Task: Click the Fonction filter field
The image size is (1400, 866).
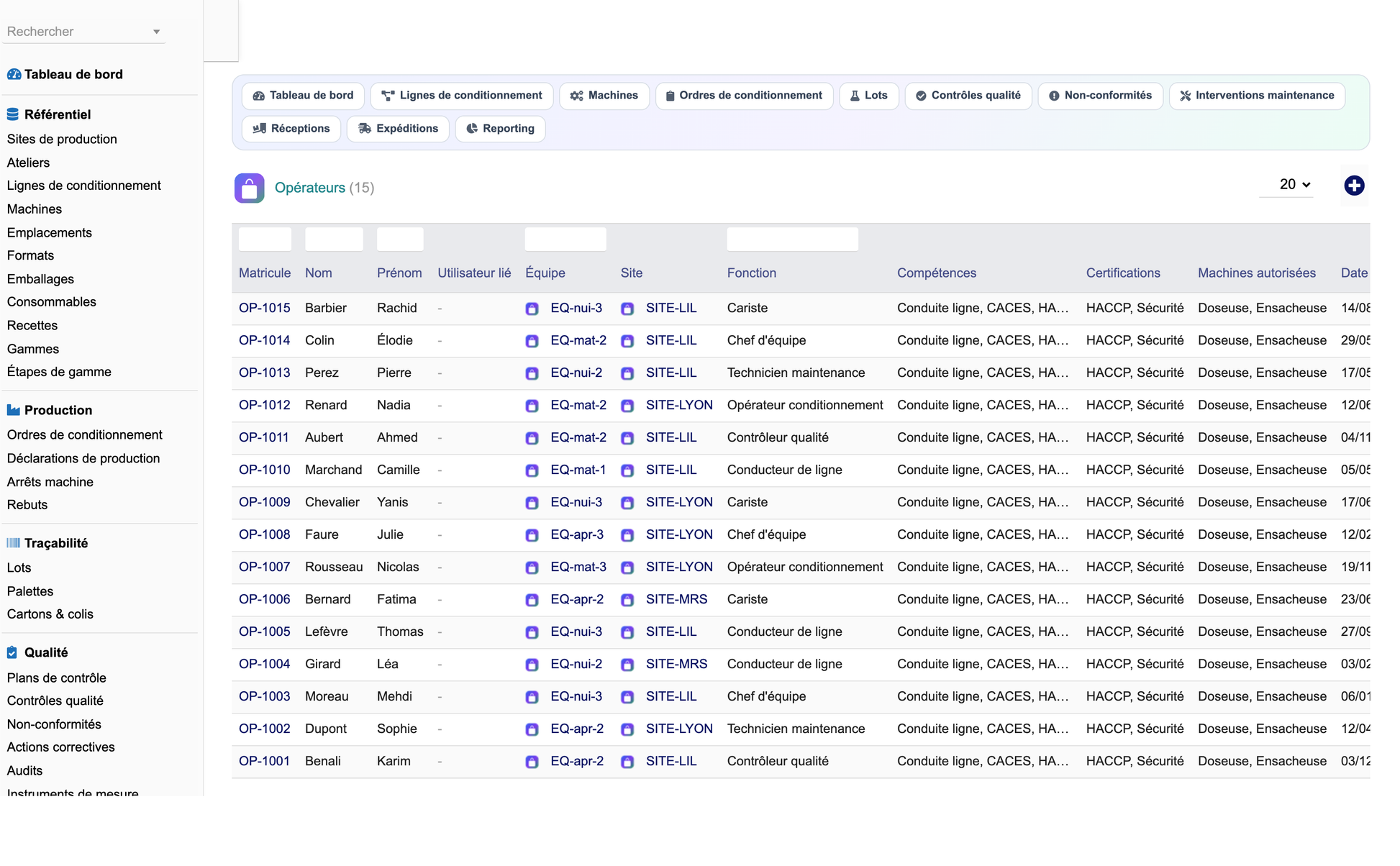Action: [x=792, y=240]
